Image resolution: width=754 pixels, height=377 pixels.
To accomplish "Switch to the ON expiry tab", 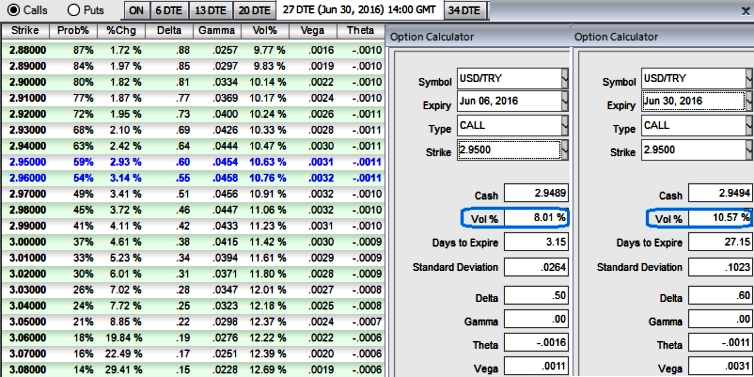I will pos(137,10).
